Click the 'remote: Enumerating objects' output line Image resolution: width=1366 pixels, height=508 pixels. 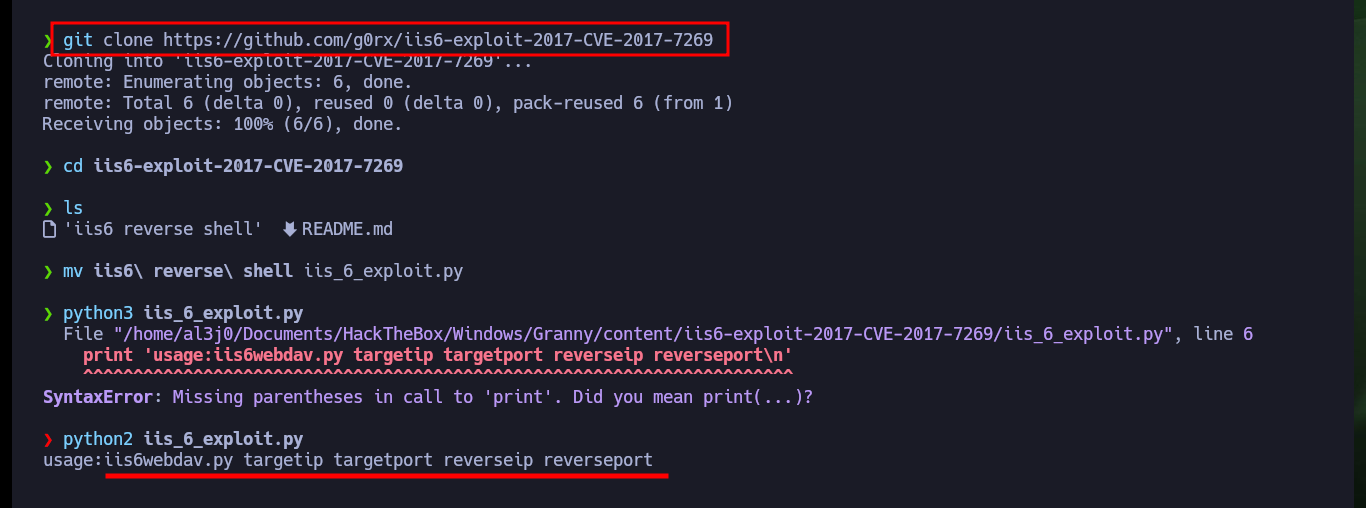(x=227, y=82)
